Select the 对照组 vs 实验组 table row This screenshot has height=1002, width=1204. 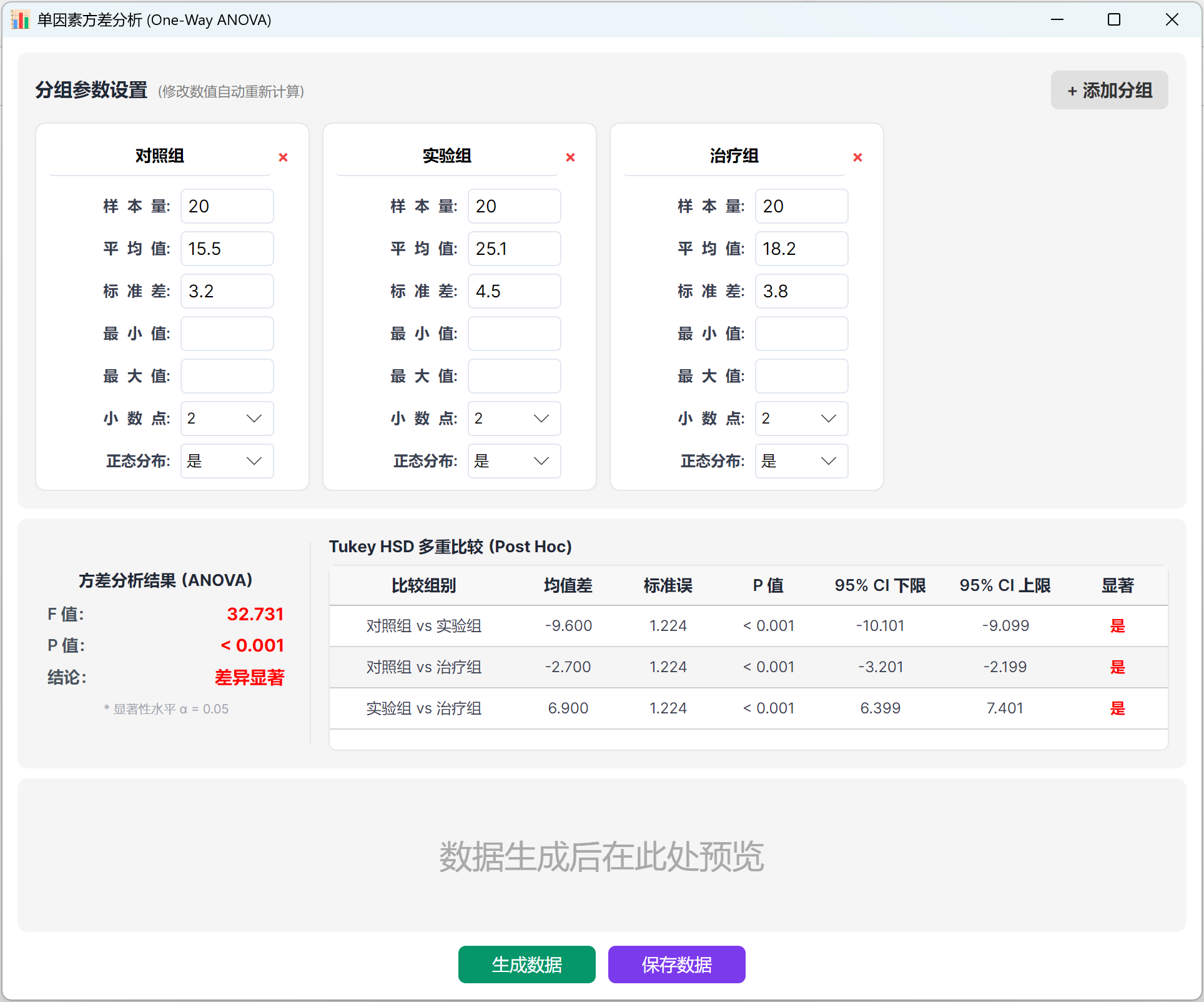pos(749,626)
